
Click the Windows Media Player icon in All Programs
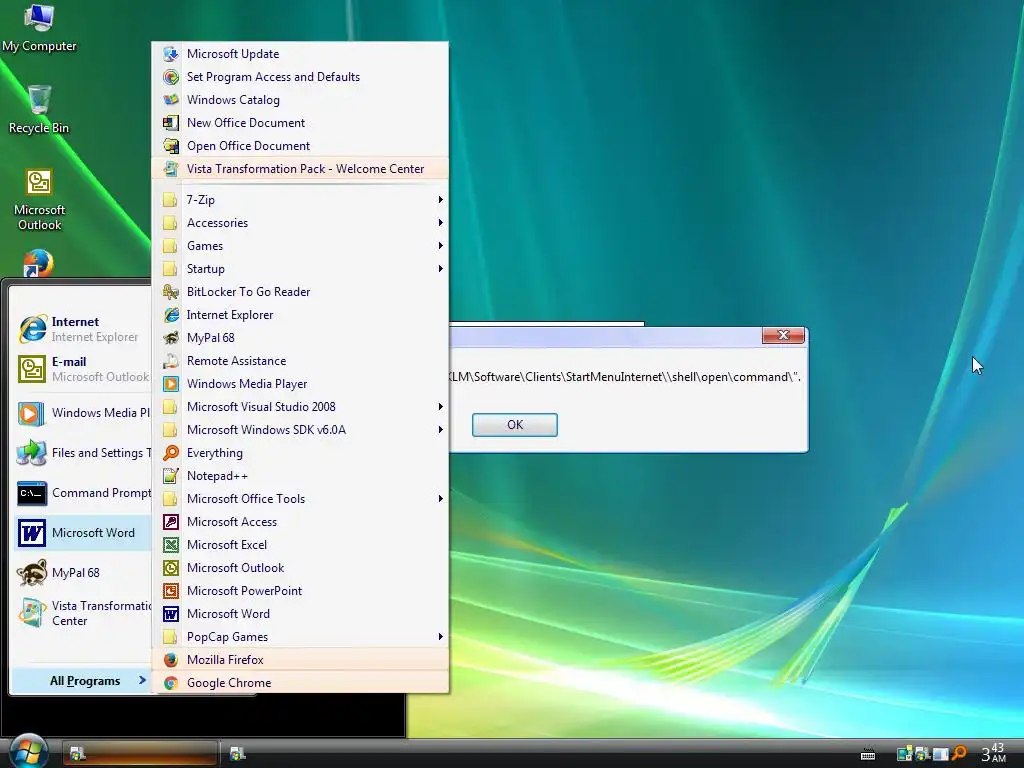click(171, 384)
